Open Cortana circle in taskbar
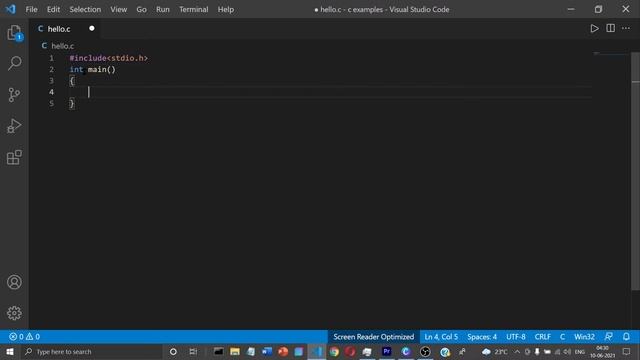640x360 pixels. [x=173, y=351]
